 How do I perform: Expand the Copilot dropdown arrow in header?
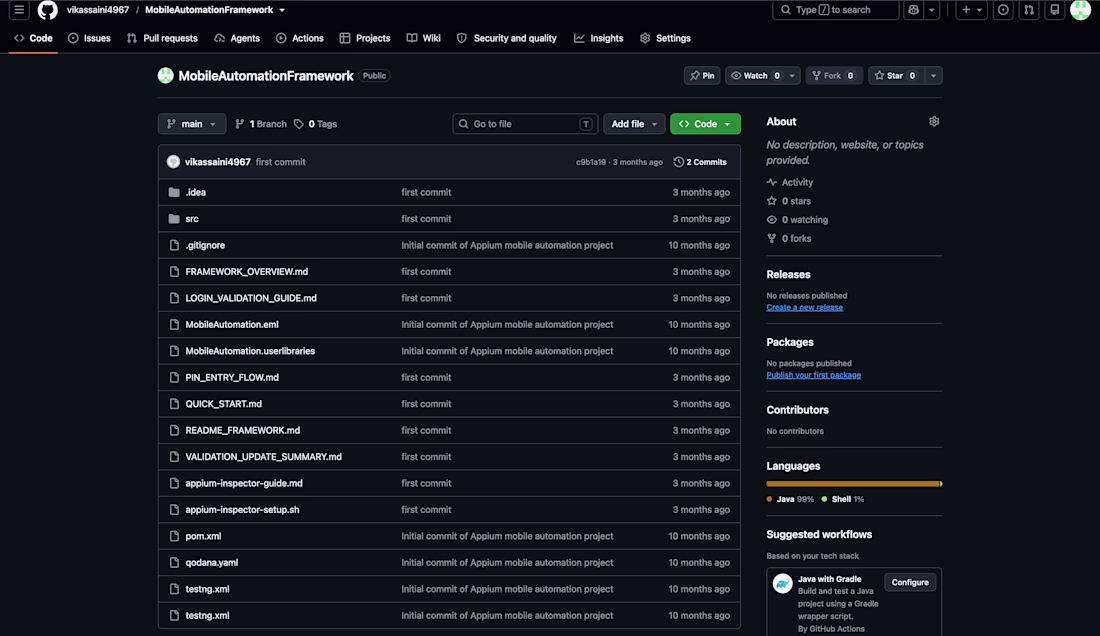932,10
